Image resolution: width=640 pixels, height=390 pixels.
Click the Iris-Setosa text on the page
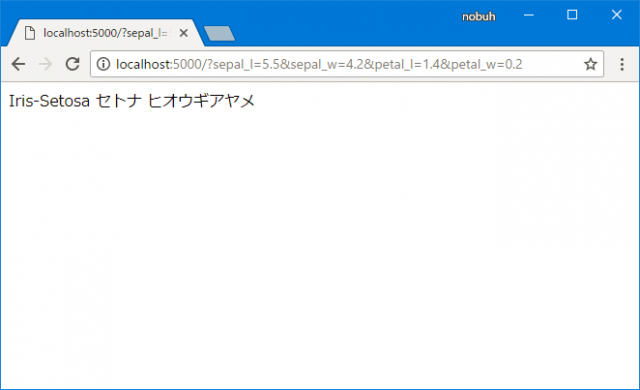pos(49,101)
